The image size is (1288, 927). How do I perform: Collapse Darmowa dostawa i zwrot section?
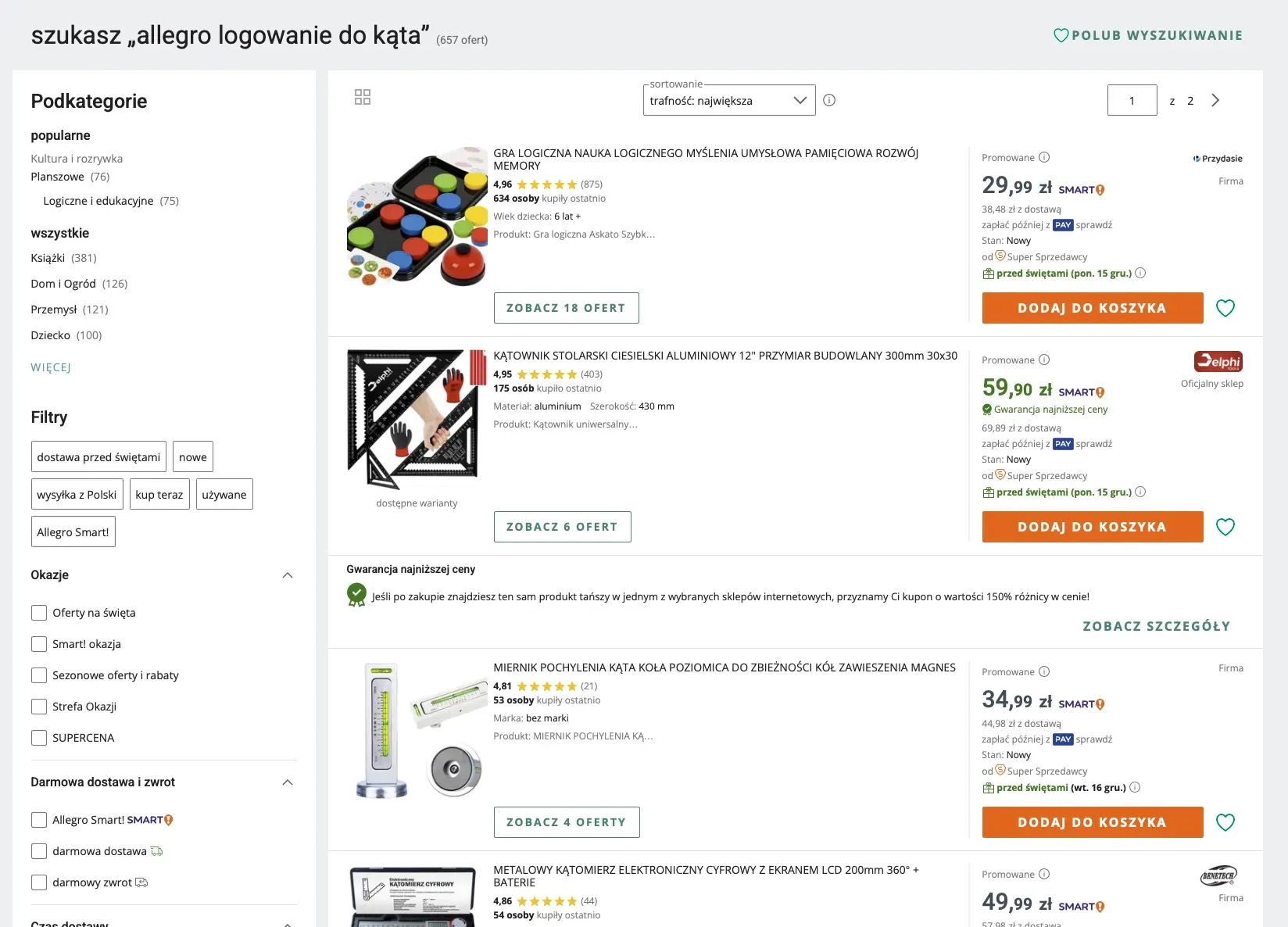click(288, 782)
